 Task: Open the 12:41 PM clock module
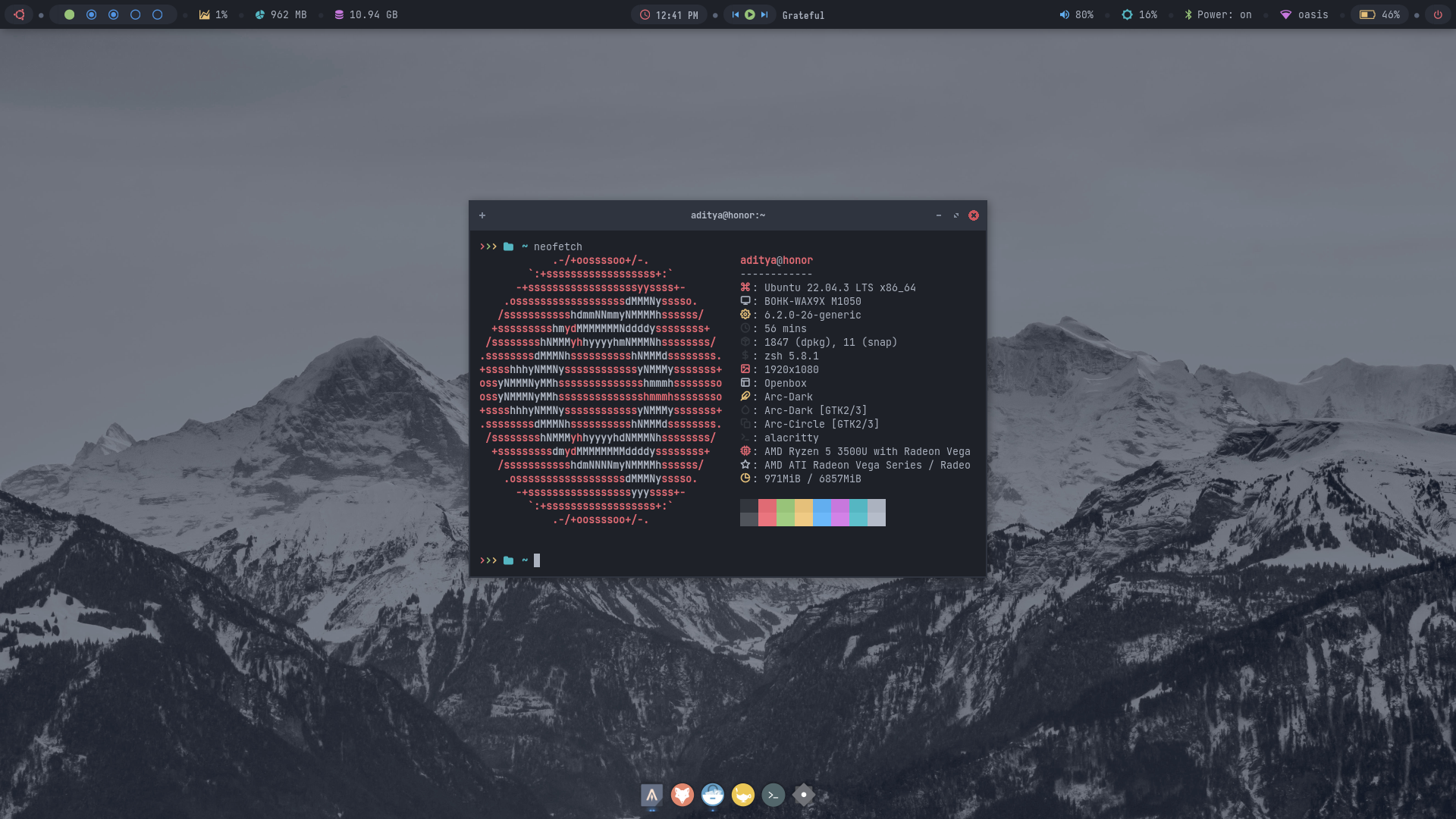click(669, 14)
